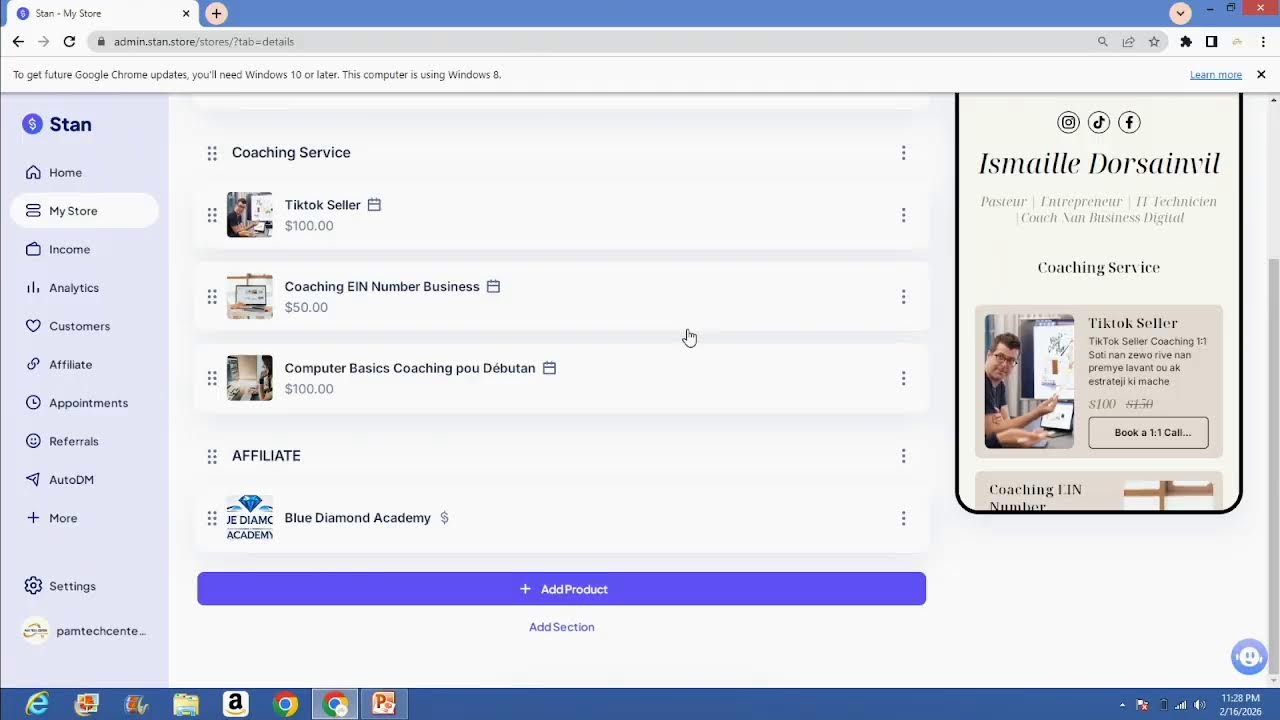
Task: Click Facebook icon in store preview
Action: (1129, 122)
